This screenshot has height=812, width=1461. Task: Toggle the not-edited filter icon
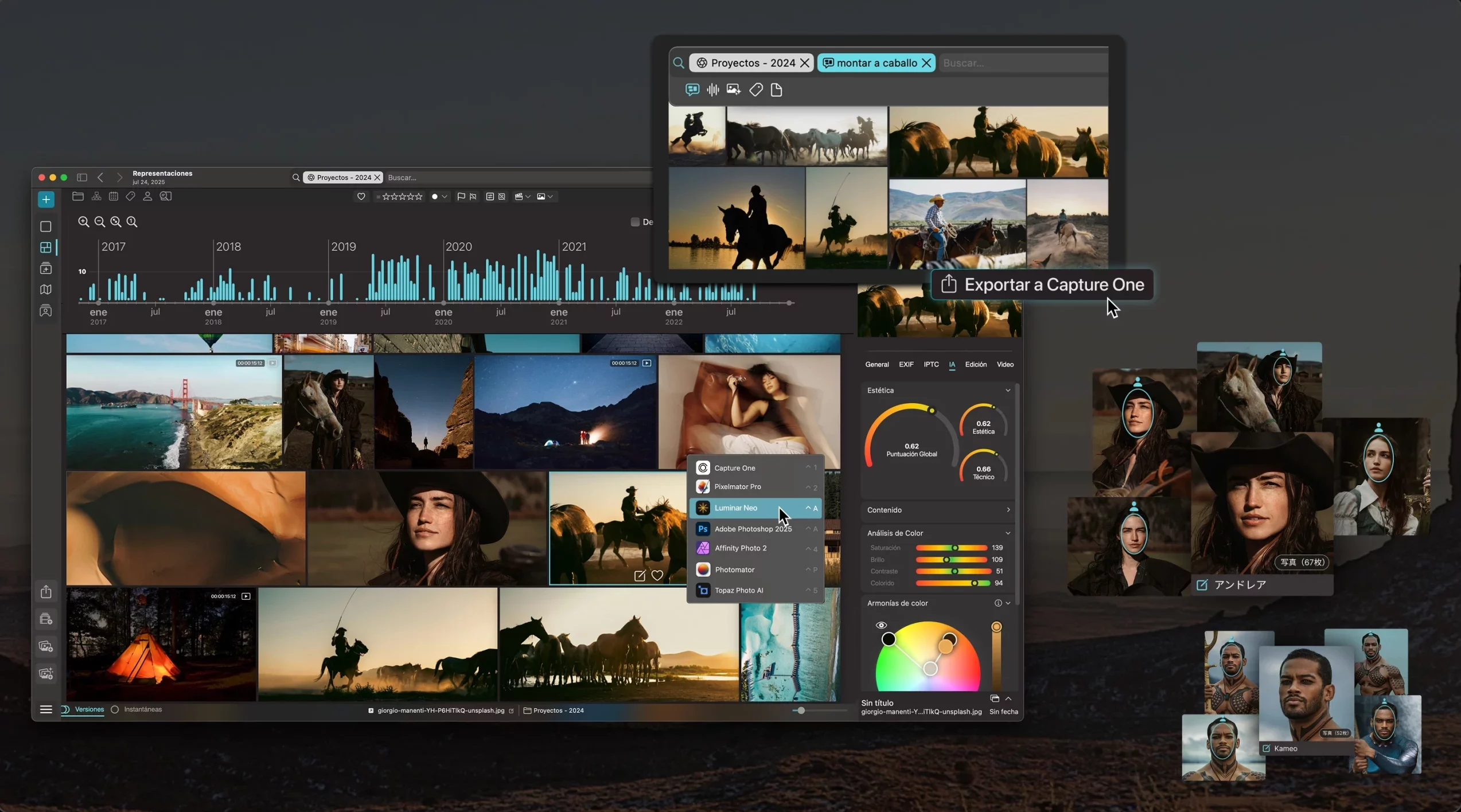pos(502,197)
